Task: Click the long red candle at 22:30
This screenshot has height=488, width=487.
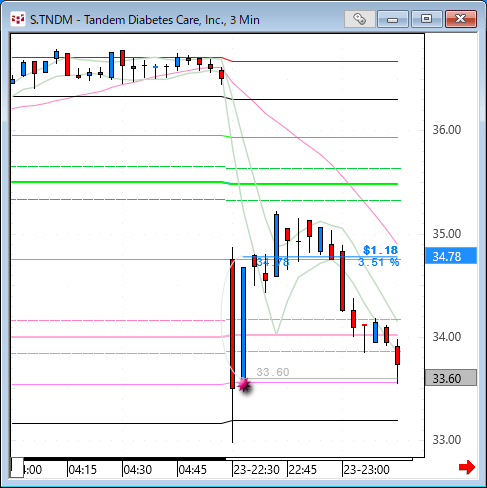Action: click(x=232, y=324)
